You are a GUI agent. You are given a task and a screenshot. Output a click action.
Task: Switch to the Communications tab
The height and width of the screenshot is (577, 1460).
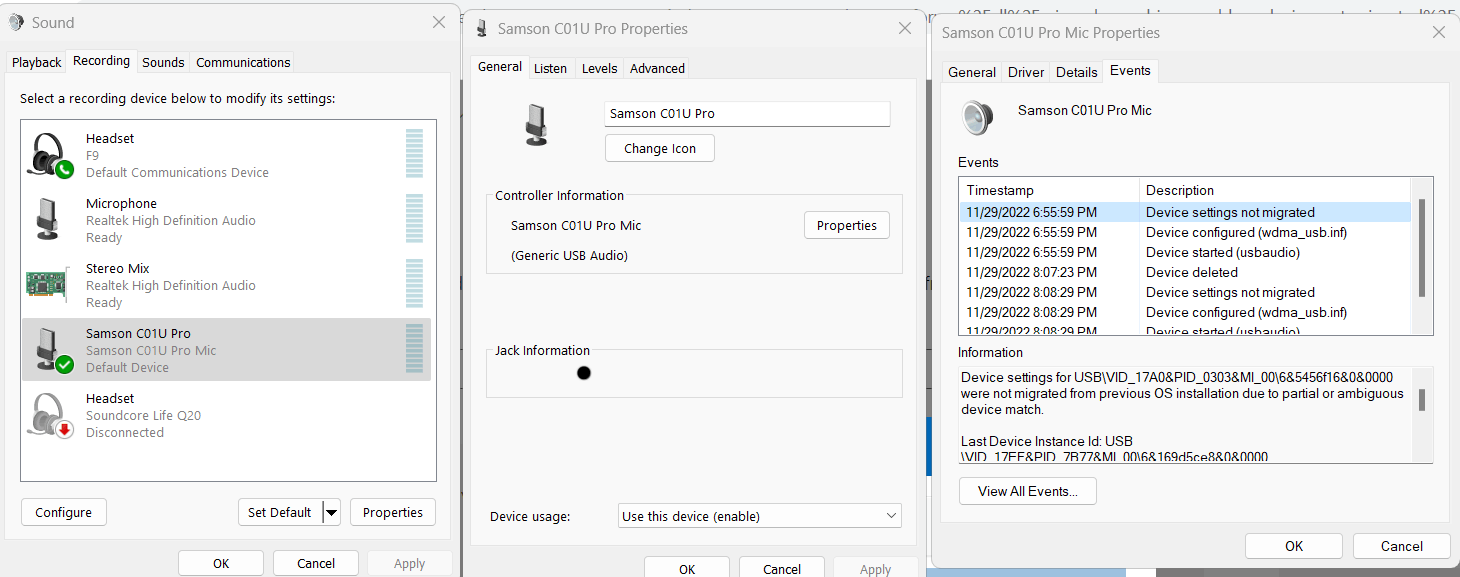click(x=243, y=62)
